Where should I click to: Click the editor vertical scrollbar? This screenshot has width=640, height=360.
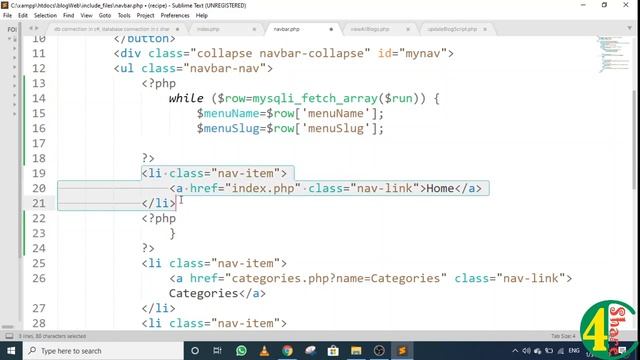click(x=635, y=139)
